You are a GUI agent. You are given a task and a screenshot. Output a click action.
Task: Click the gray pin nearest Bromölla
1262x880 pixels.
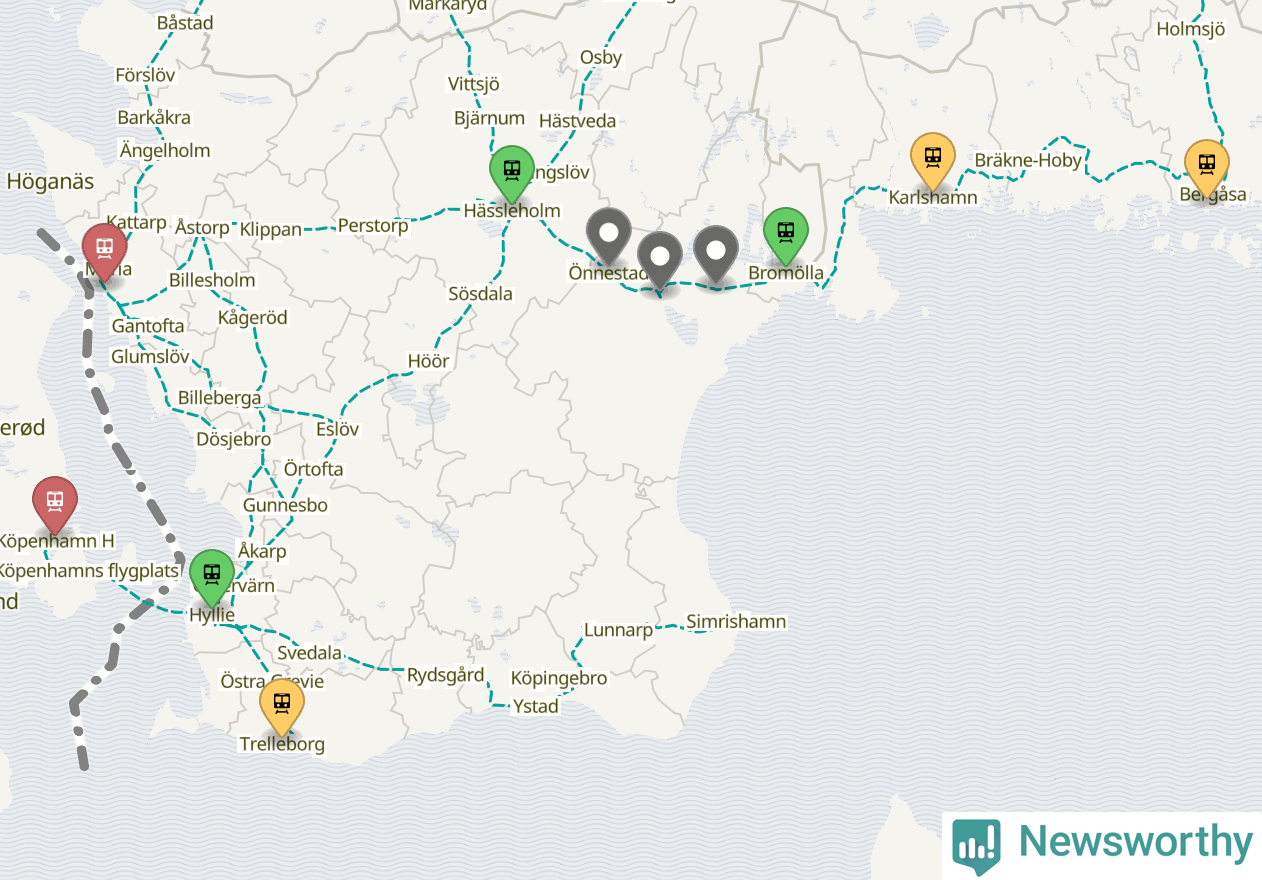[716, 254]
